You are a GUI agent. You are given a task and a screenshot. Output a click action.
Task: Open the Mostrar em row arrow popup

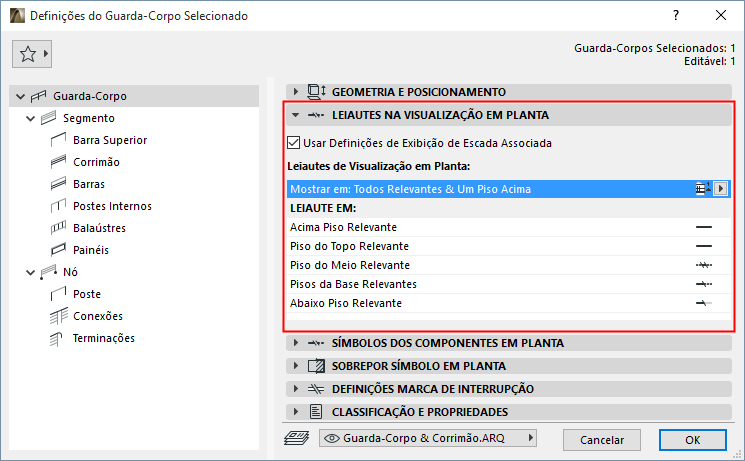(x=721, y=188)
